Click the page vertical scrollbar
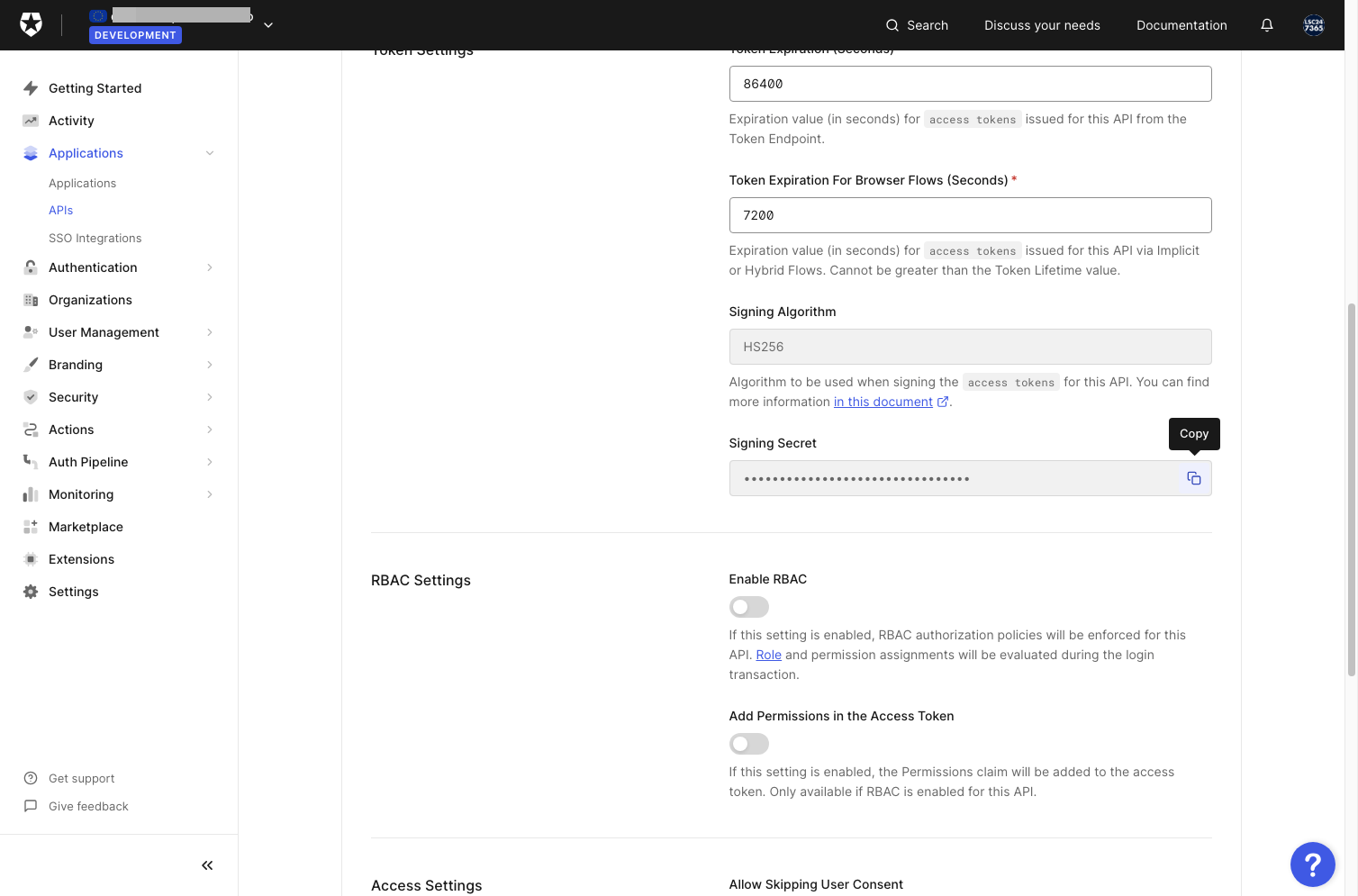Viewport: 1358px width, 896px height. [1351, 489]
